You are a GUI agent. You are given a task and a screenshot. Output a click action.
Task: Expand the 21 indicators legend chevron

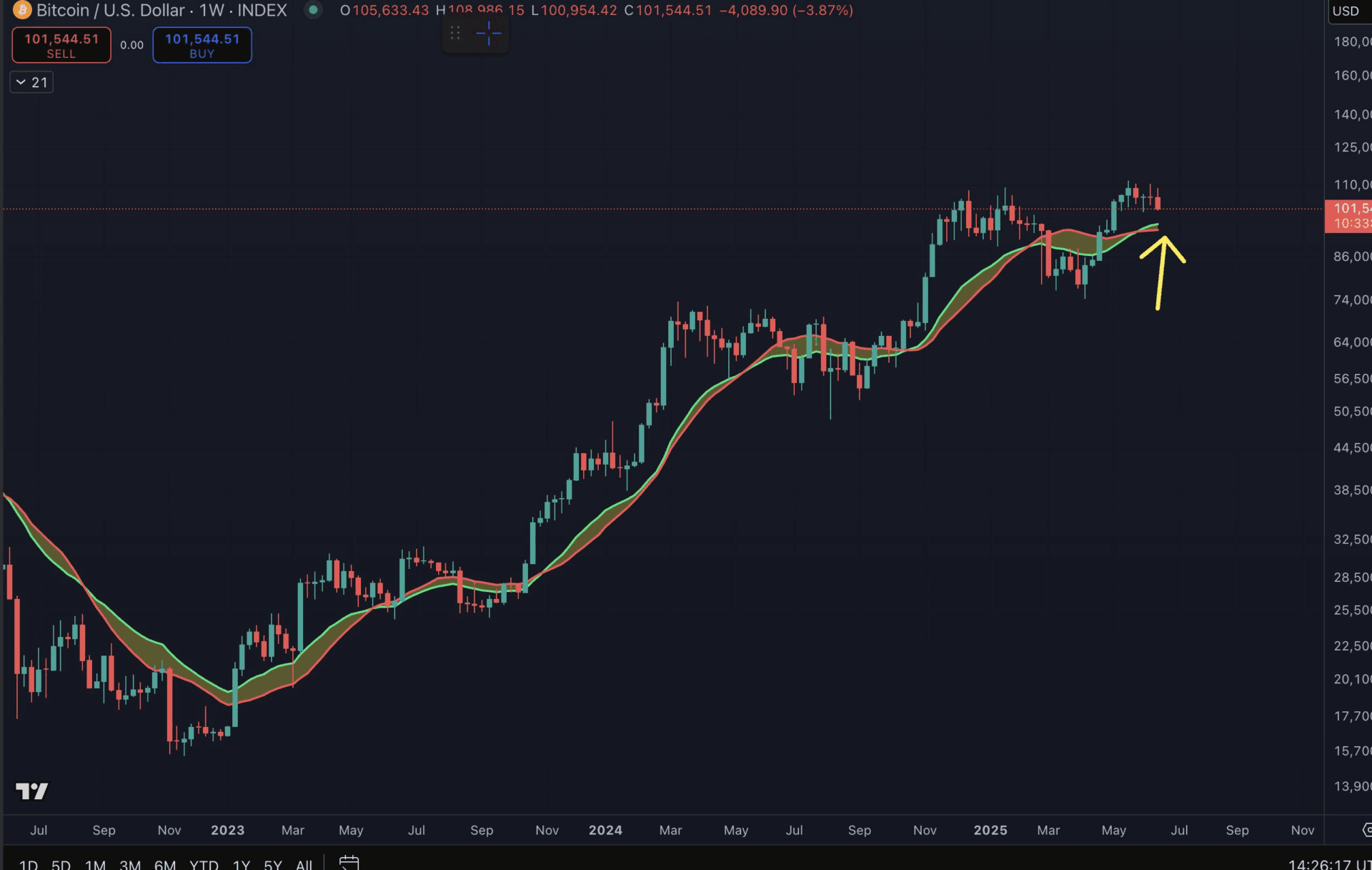(21, 82)
